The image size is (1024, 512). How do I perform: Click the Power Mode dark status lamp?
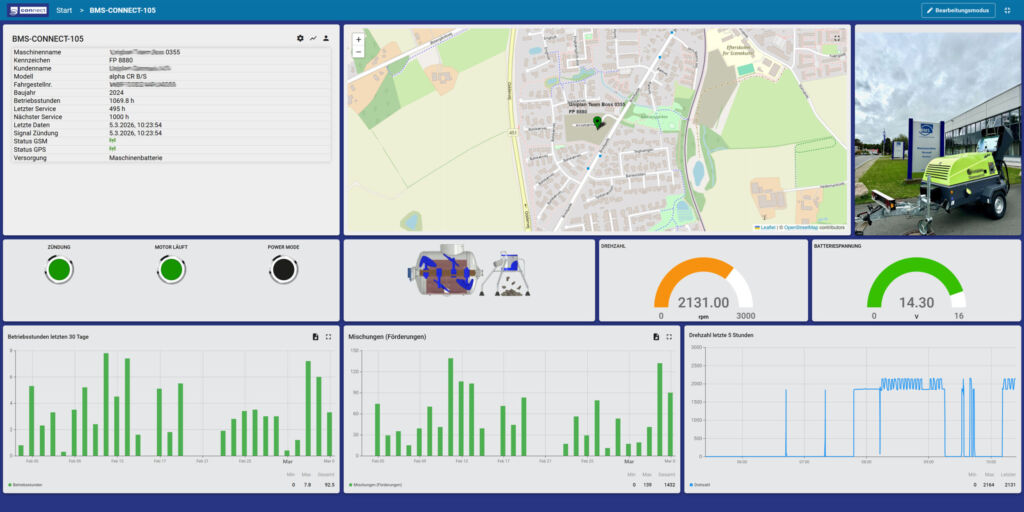pyautogui.click(x=283, y=270)
